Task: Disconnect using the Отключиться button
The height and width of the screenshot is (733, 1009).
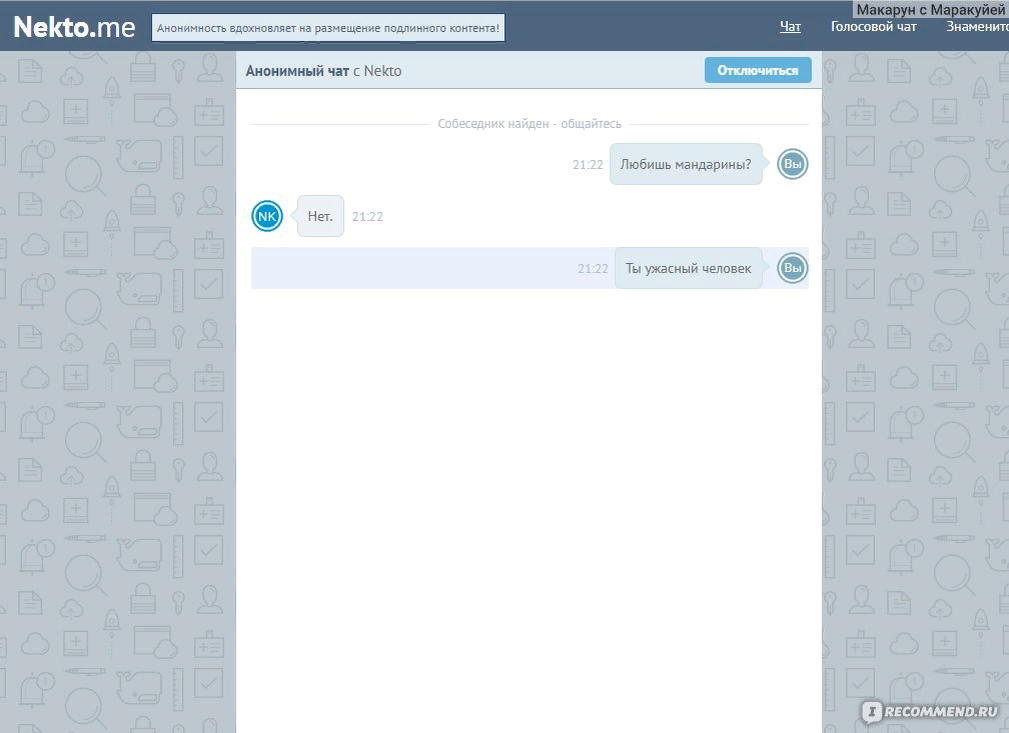Action: pyautogui.click(x=757, y=70)
